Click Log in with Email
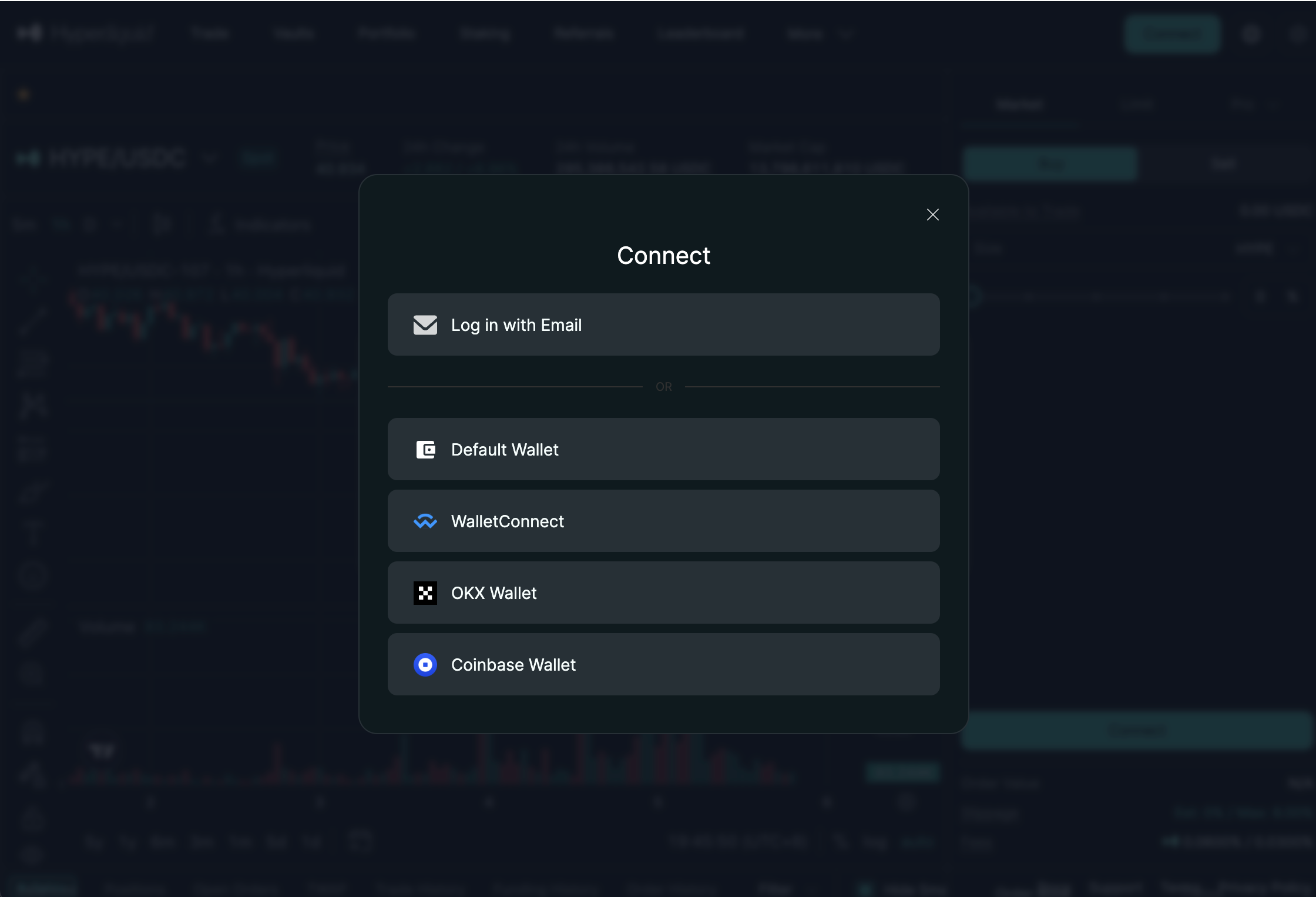 click(663, 324)
